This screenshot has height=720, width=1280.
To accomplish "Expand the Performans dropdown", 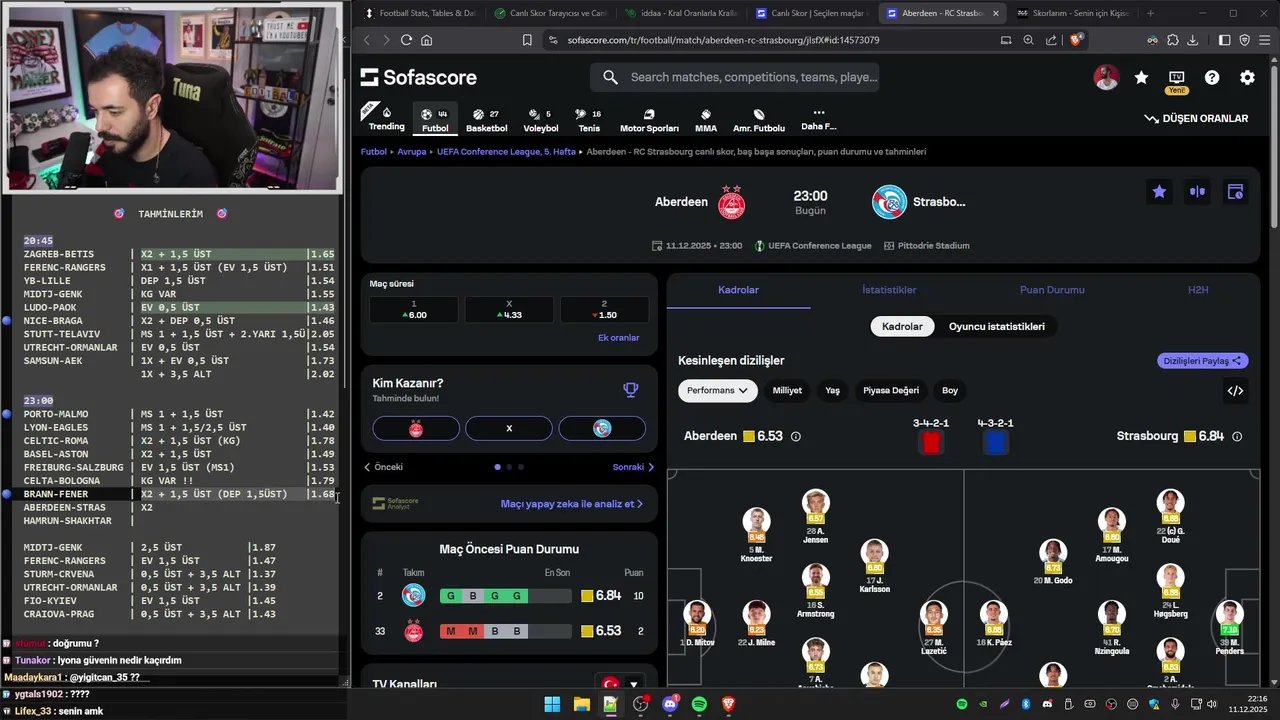I will pyautogui.click(x=718, y=391).
